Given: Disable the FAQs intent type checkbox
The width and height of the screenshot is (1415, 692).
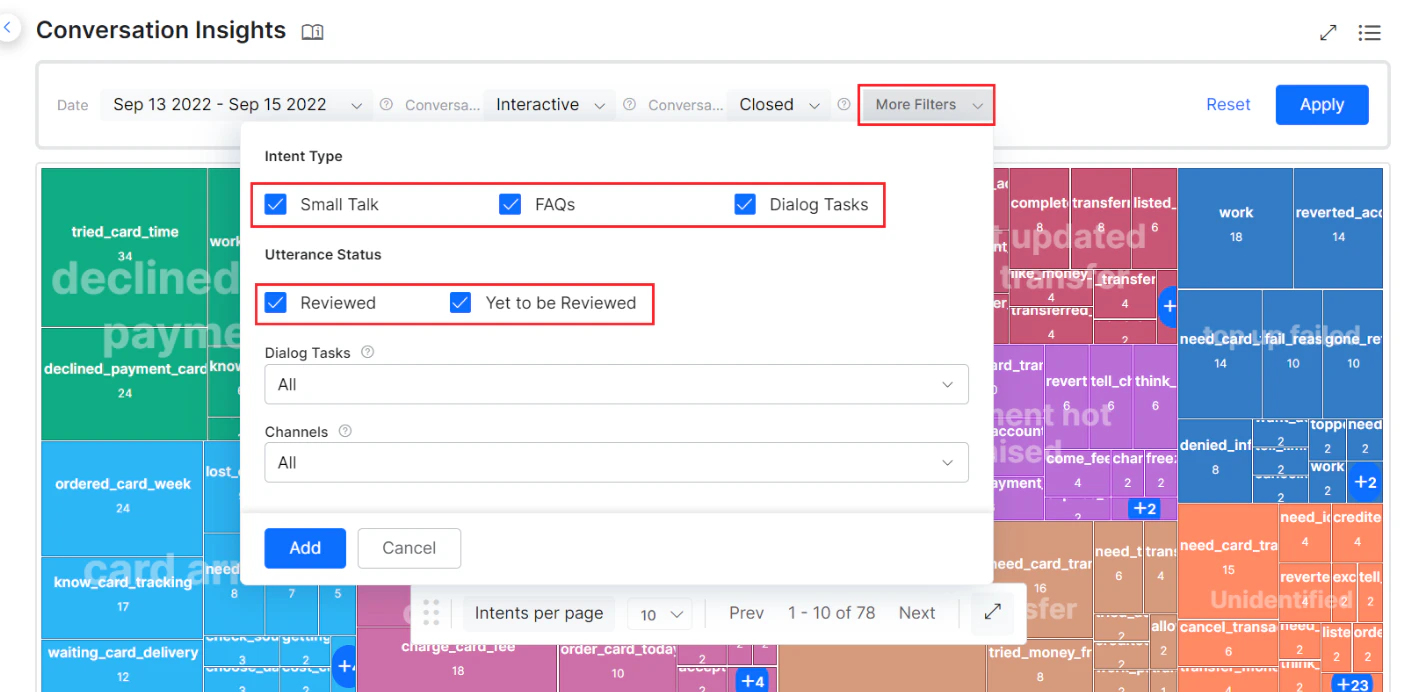Looking at the screenshot, I should [x=510, y=203].
